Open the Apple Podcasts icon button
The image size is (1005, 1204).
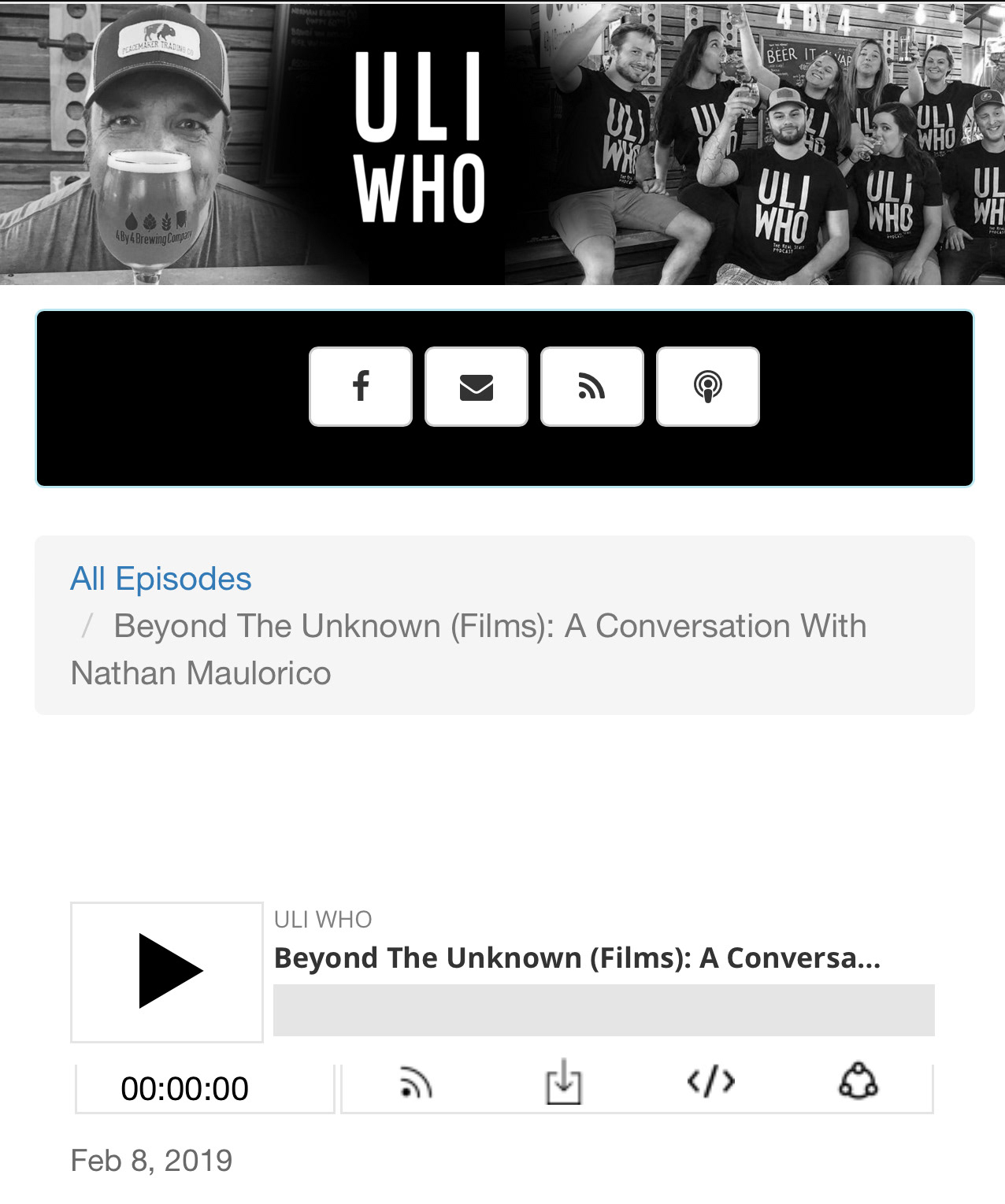[708, 387]
